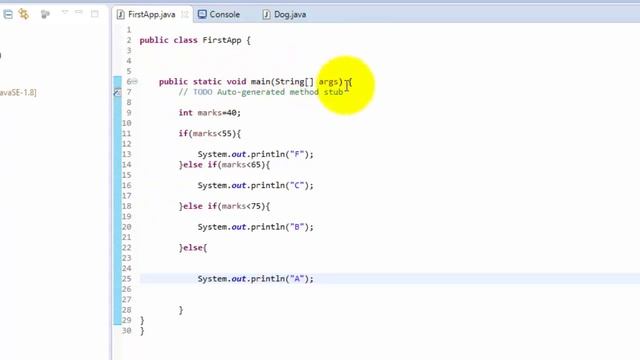Click the monitor icon on Console tab

point(202,14)
